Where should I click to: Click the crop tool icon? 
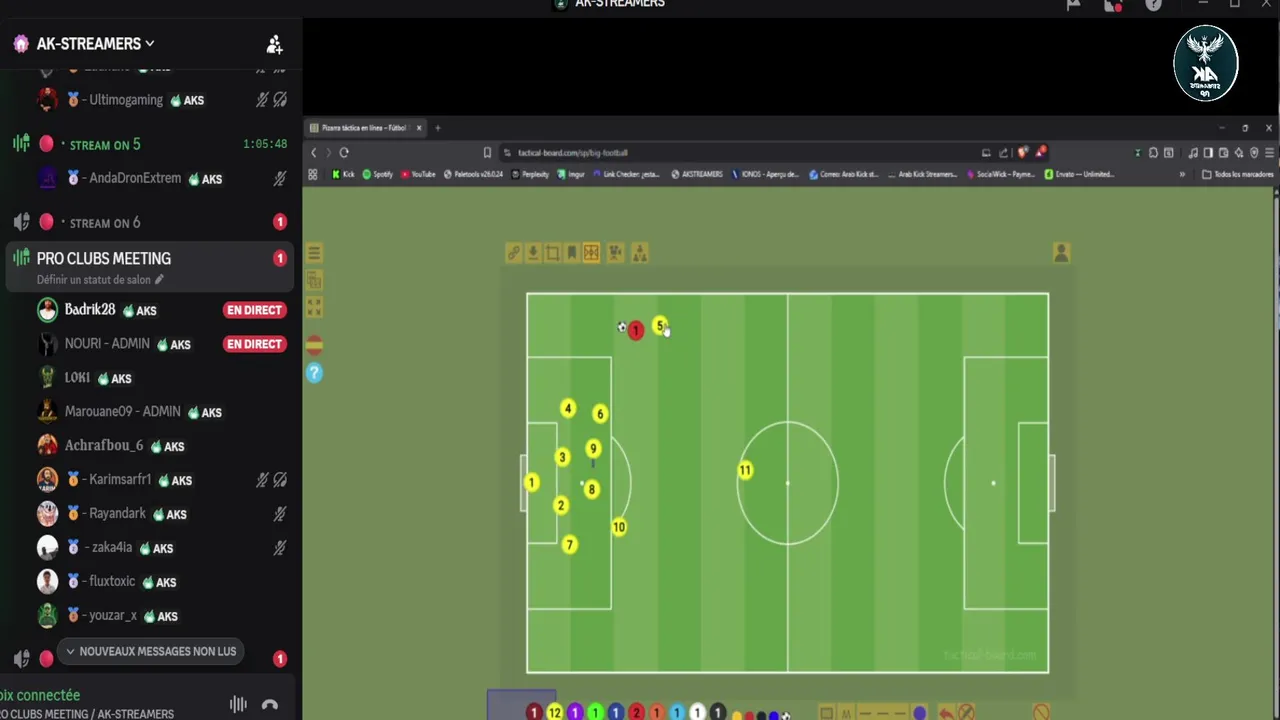click(x=553, y=254)
